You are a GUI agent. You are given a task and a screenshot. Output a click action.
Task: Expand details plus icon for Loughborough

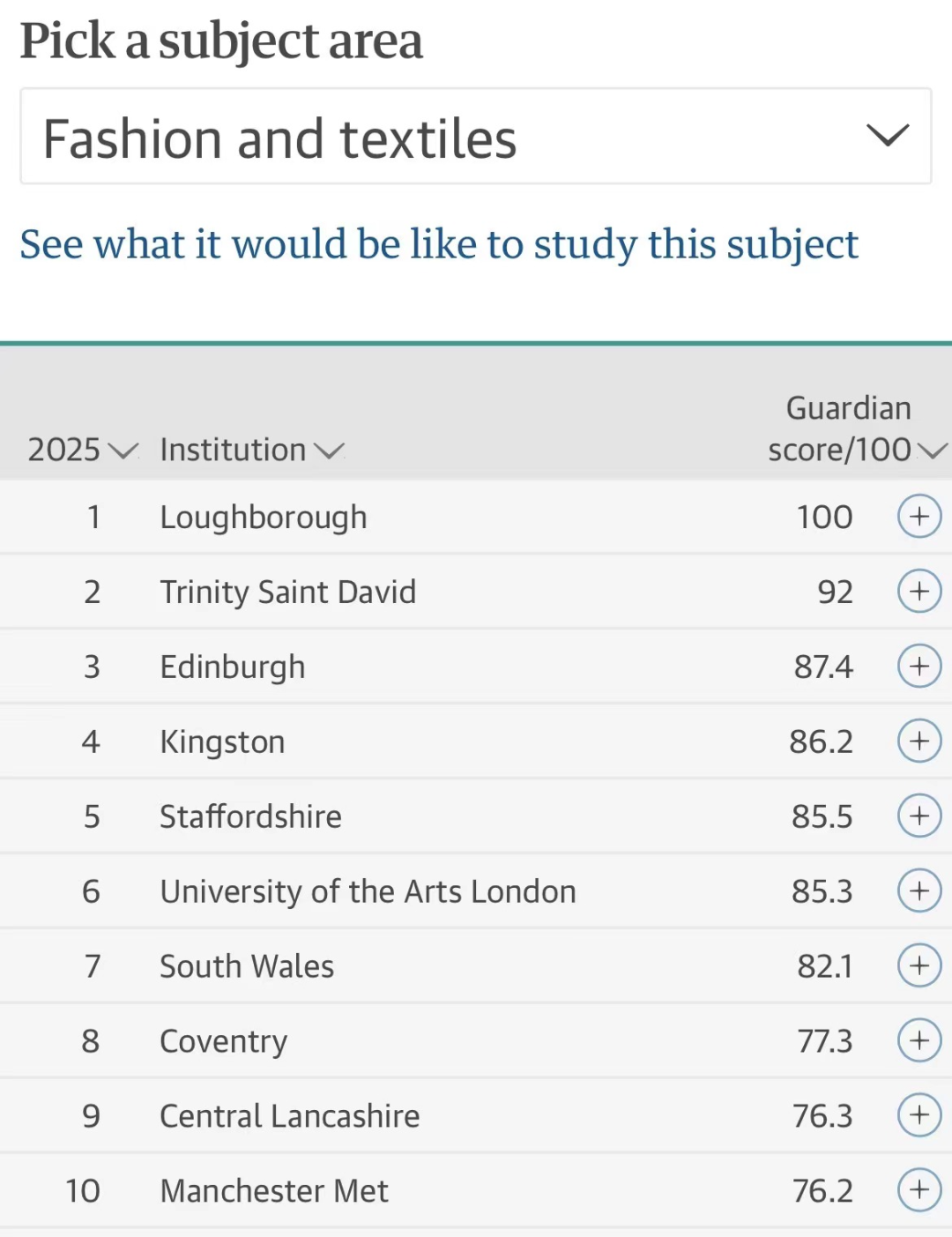(x=919, y=517)
